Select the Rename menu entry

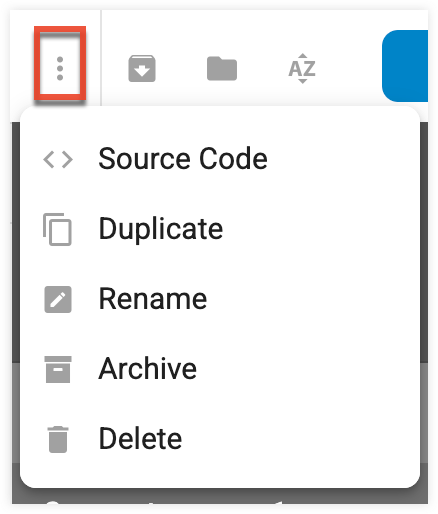point(220,299)
